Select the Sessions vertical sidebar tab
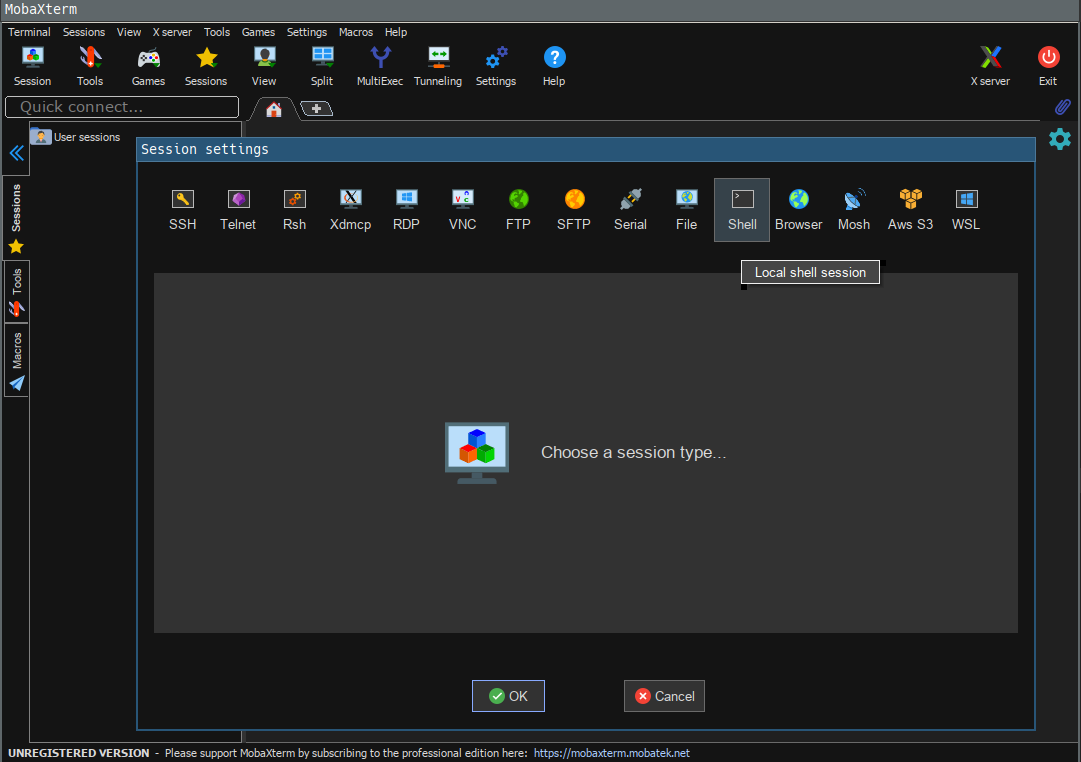The width and height of the screenshot is (1081, 762). [x=16, y=218]
